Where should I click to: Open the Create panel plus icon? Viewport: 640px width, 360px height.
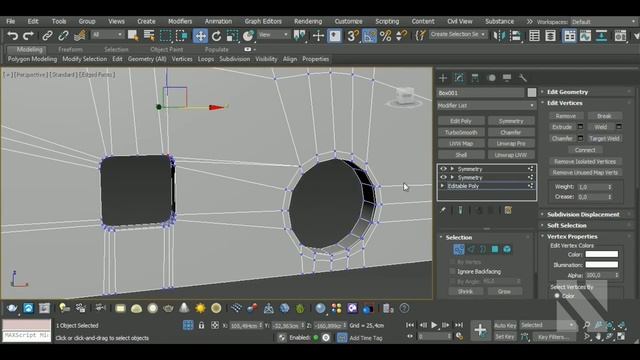(x=443, y=78)
